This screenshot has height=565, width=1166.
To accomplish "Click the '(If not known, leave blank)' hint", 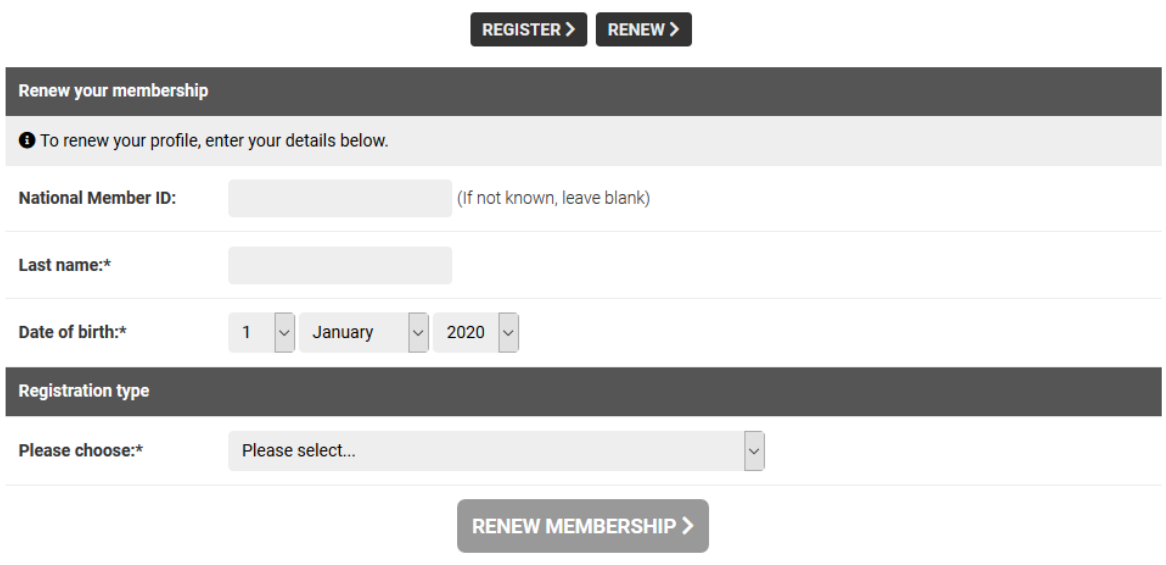I will point(553,198).
